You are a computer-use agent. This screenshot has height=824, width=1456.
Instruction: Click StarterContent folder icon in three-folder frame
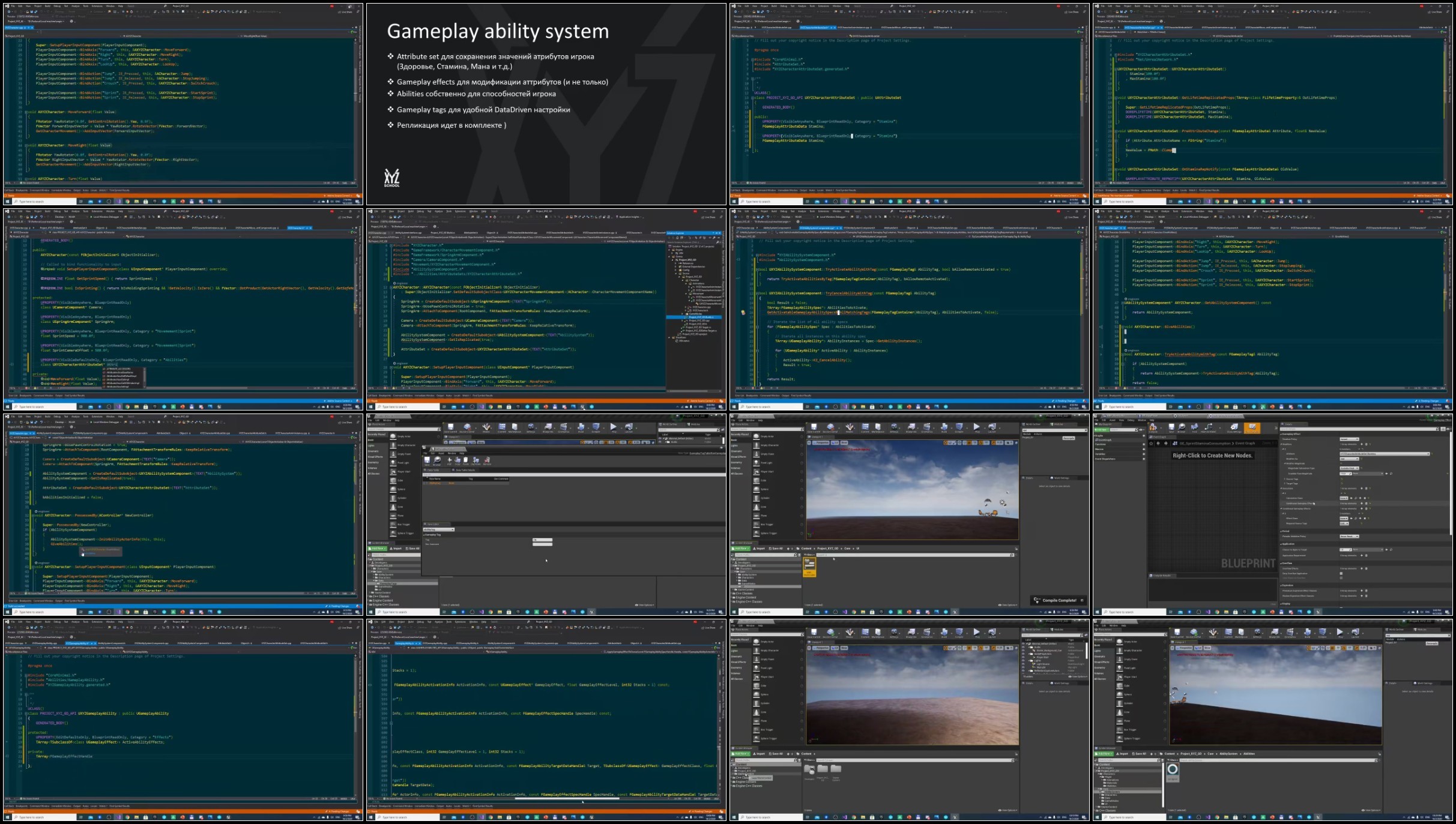pos(836,769)
